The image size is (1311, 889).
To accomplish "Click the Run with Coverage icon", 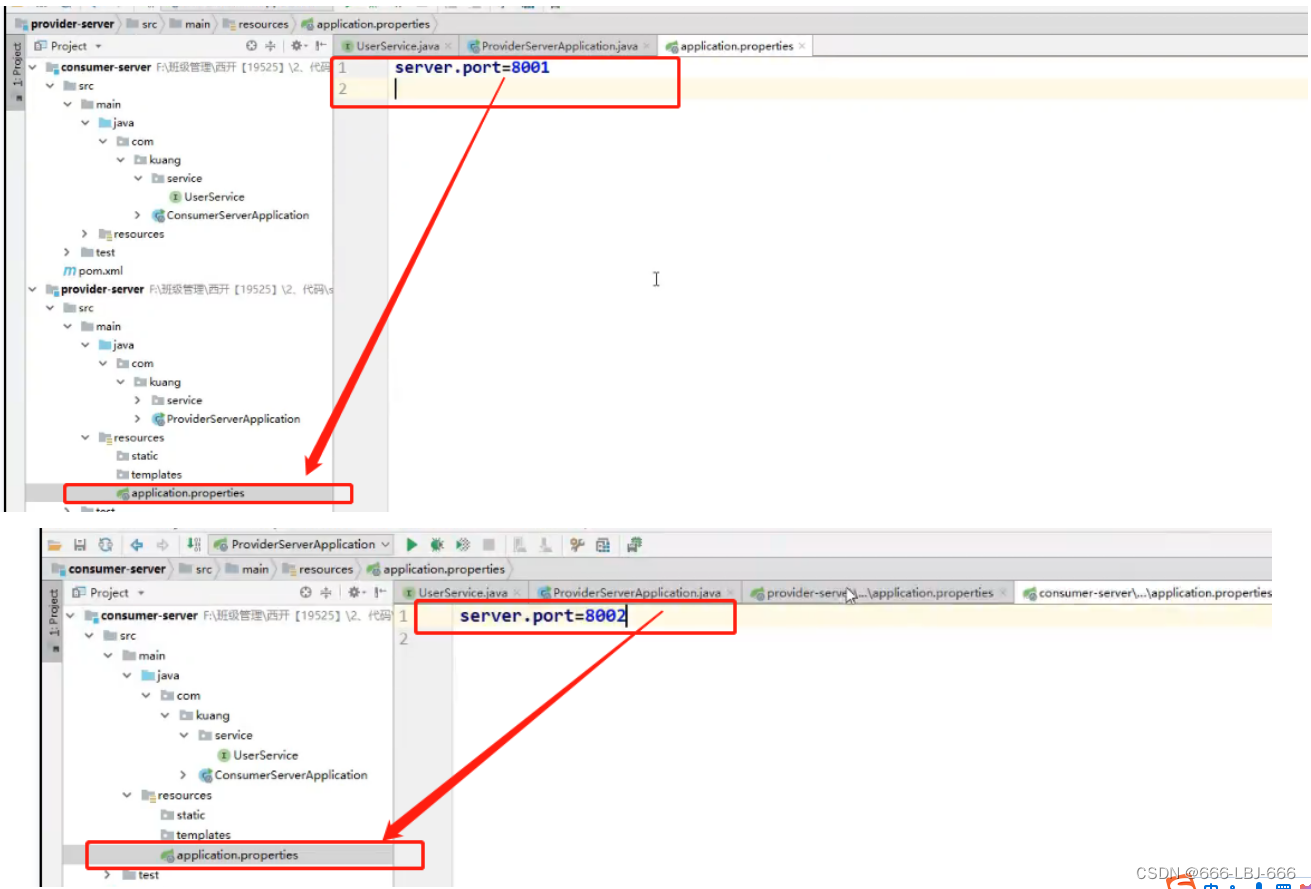I will click(x=462, y=545).
